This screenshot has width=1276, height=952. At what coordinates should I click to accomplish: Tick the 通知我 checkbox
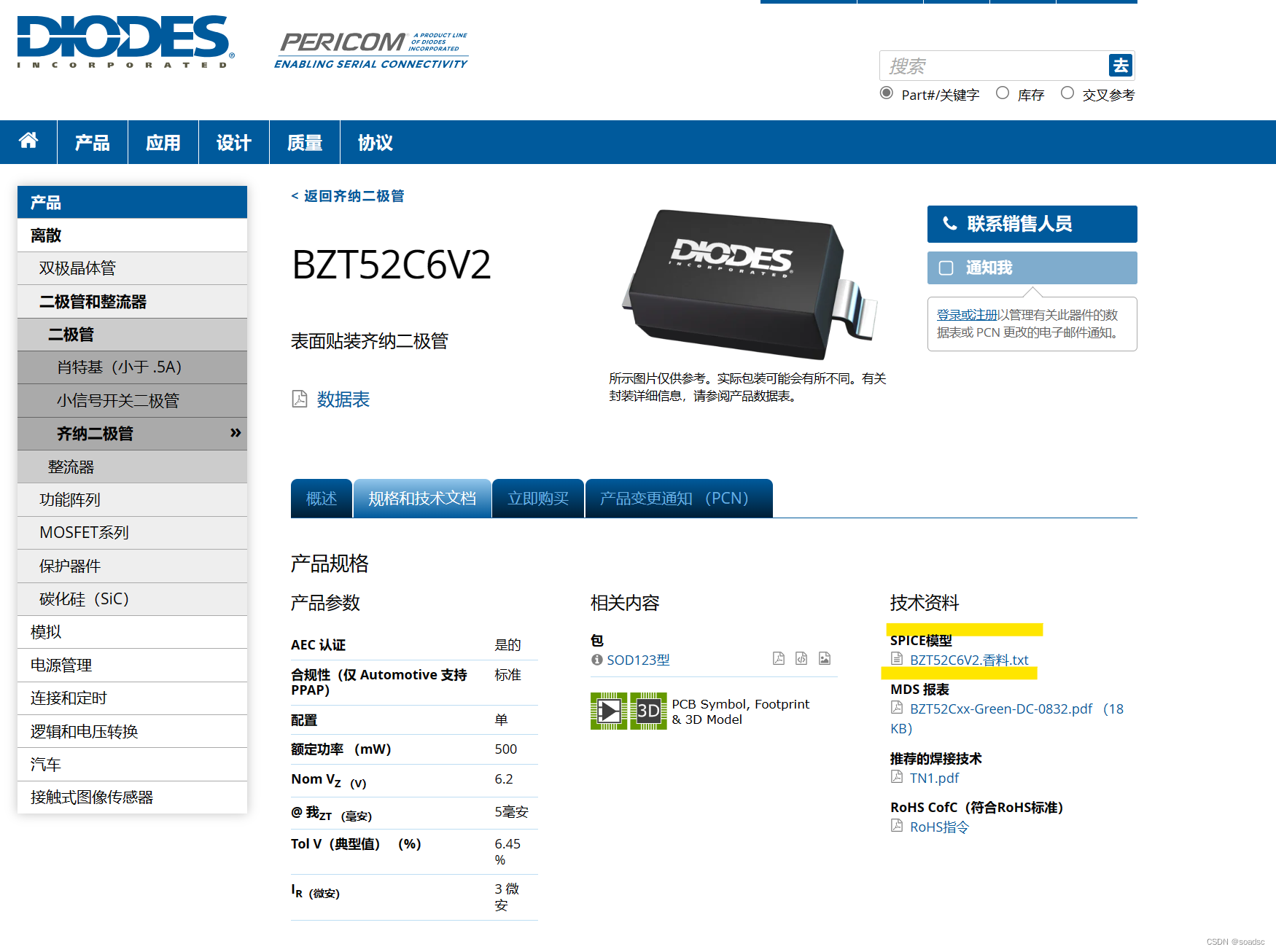(x=946, y=268)
